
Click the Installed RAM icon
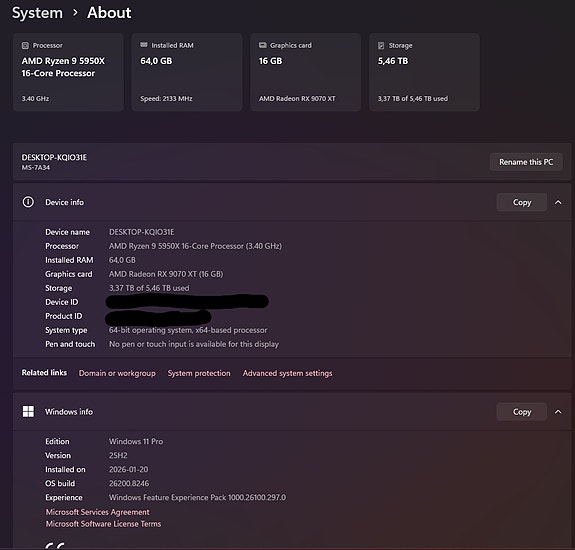pos(144,45)
